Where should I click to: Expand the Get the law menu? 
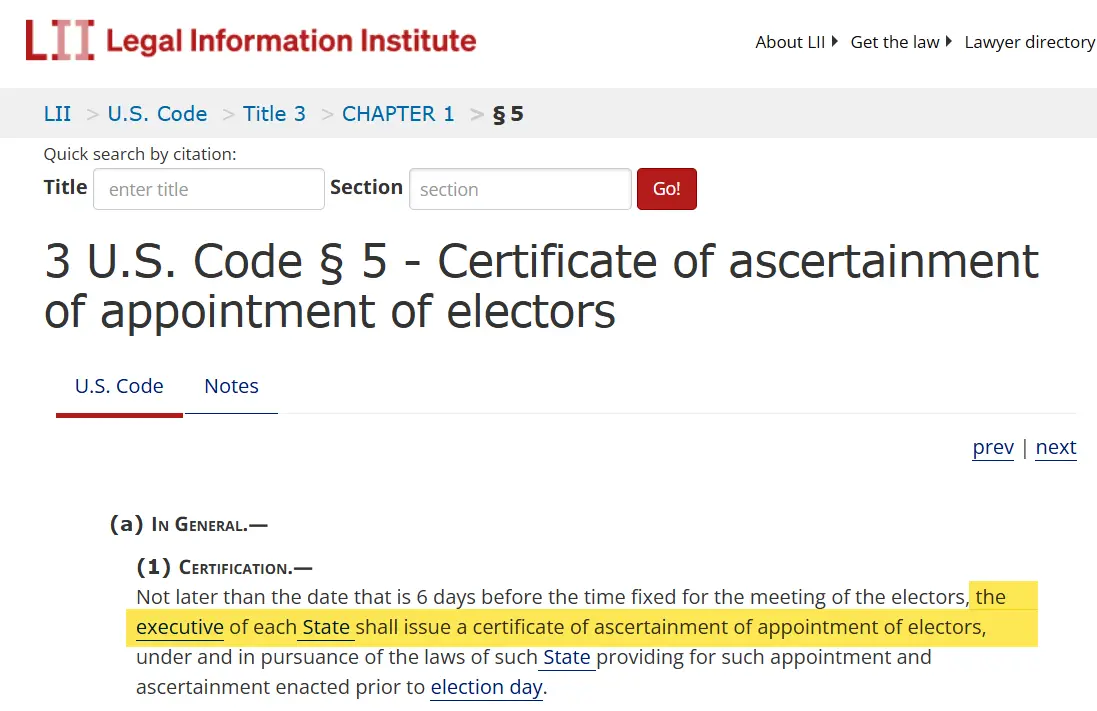(x=900, y=42)
